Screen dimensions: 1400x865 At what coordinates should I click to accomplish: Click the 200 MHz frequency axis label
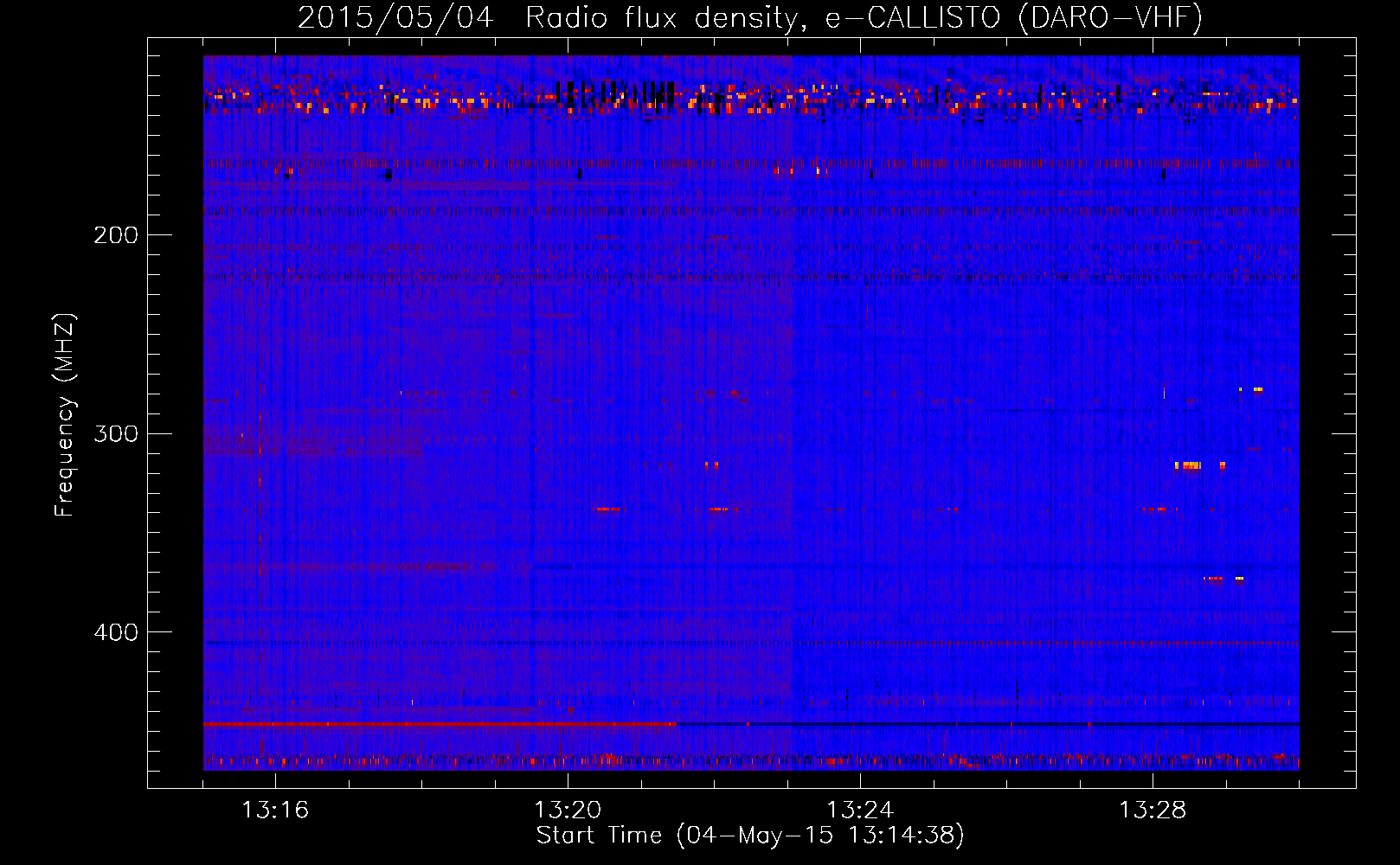(x=115, y=235)
